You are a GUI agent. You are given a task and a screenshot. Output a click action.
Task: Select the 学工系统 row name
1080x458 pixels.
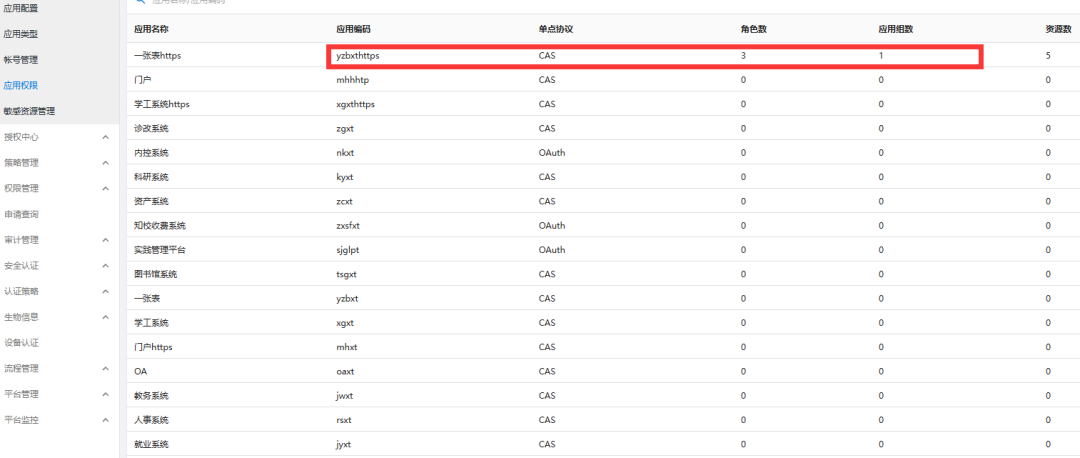152,322
